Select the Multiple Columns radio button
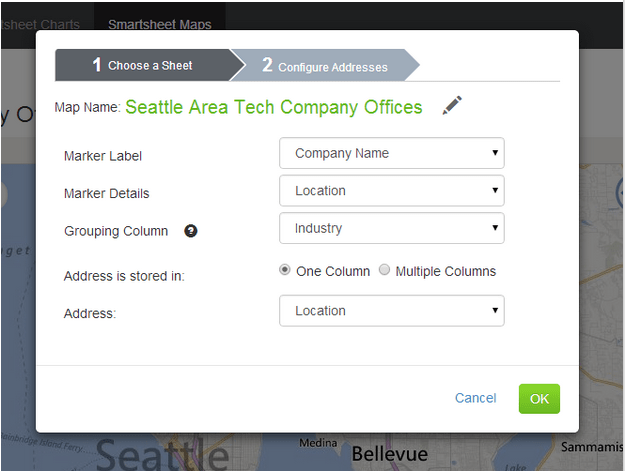This screenshot has height=471, width=625. pos(385,270)
